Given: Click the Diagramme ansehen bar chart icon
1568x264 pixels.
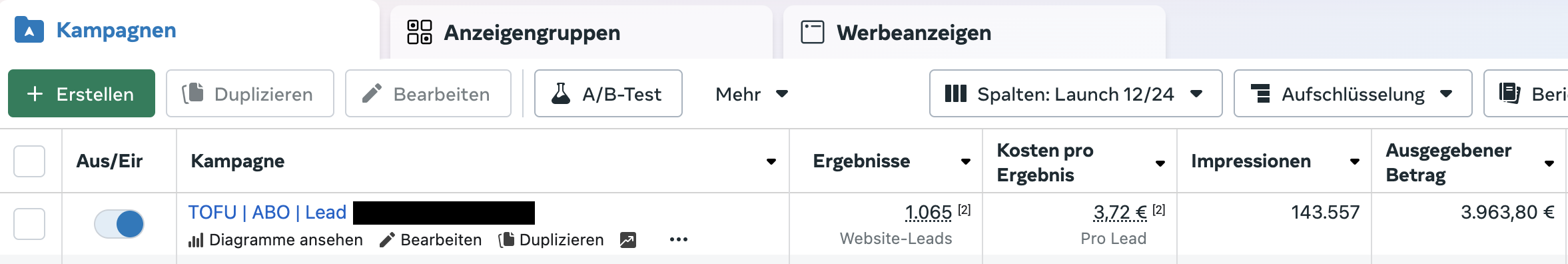Looking at the screenshot, I should point(195,240).
